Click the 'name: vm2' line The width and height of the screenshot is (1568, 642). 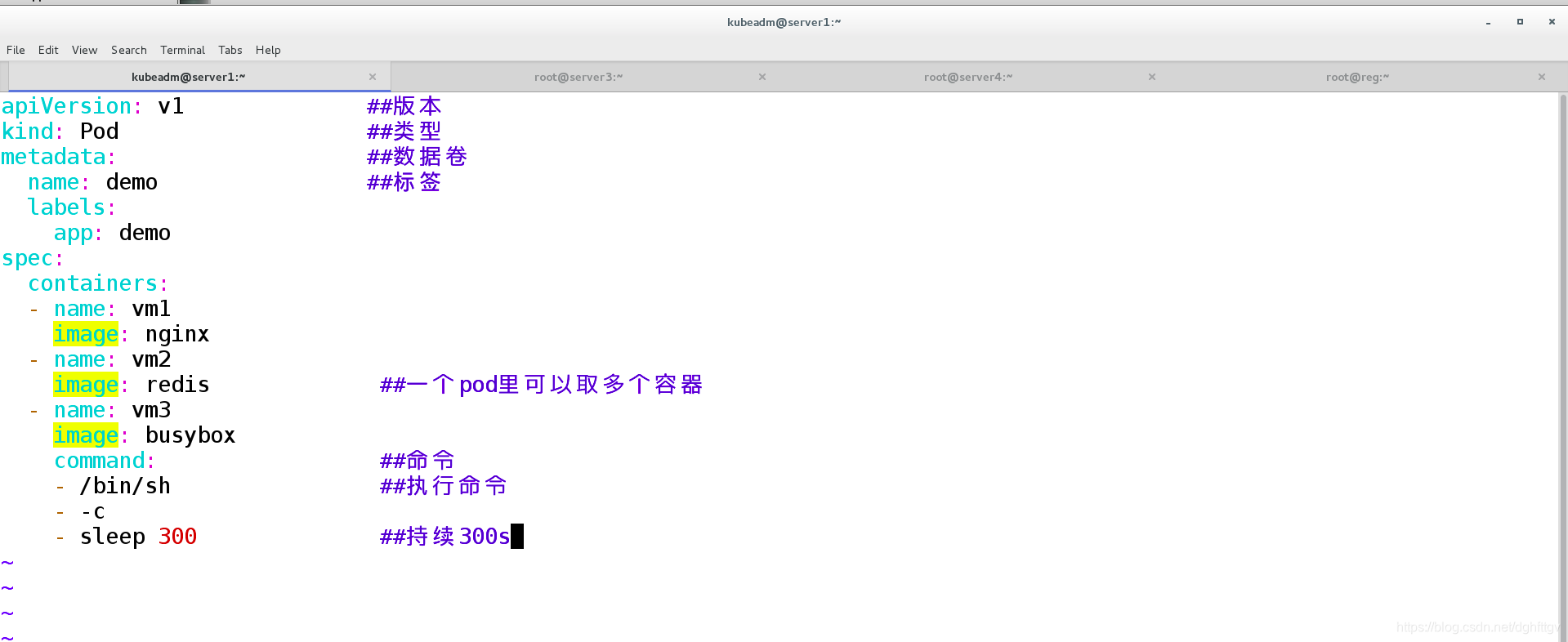coord(112,359)
